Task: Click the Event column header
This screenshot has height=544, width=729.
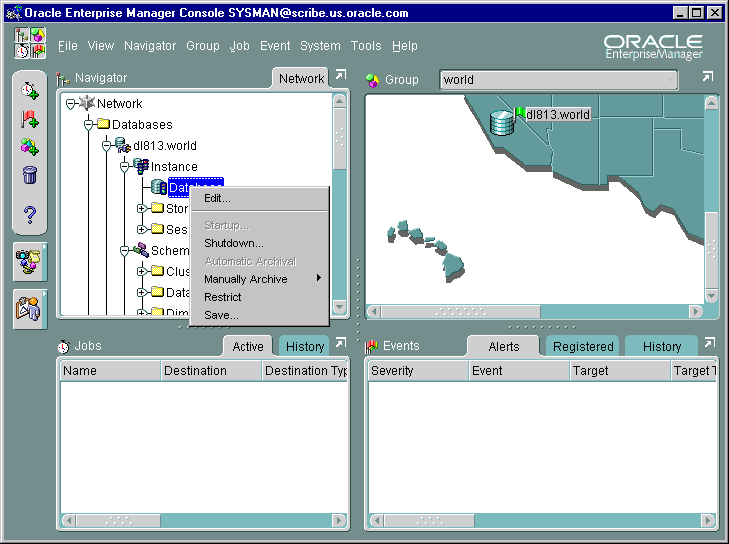Action: (519, 371)
